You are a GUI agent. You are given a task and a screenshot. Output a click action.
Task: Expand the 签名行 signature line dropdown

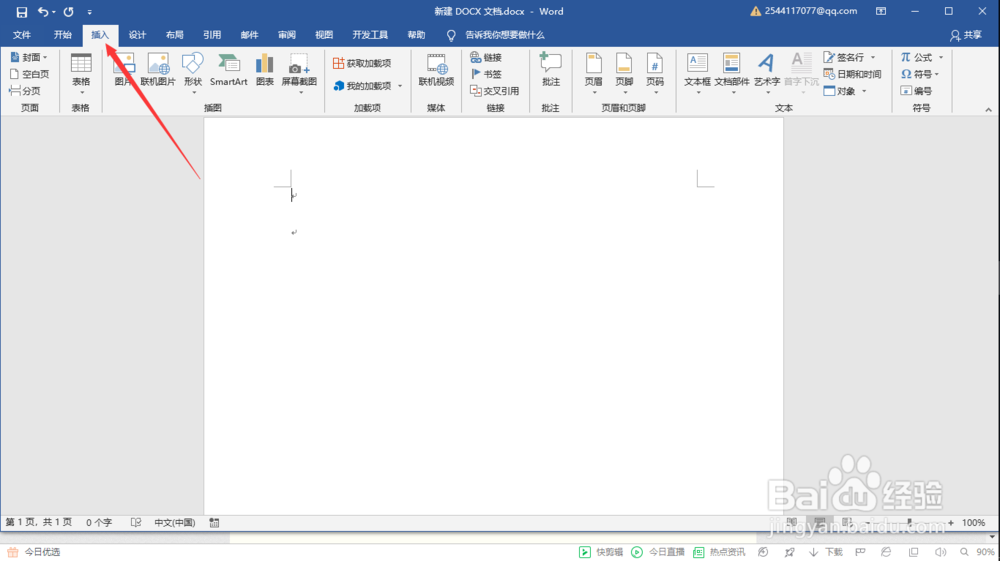tap(873, 57)
